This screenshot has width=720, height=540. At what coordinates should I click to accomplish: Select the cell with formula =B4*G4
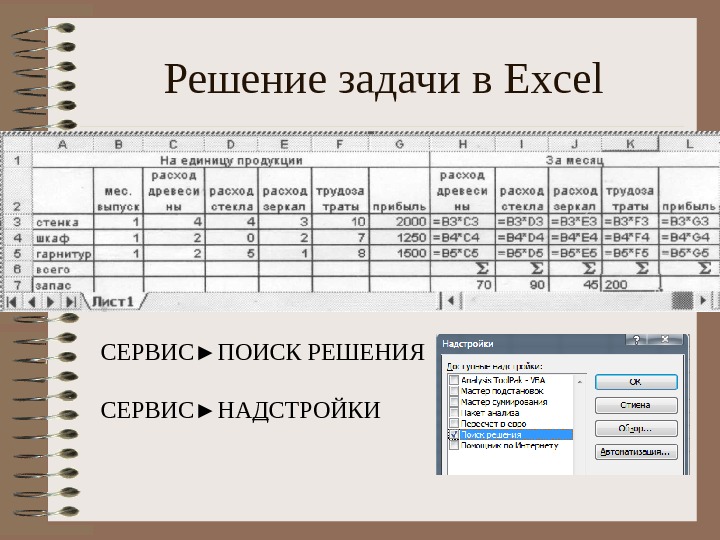pos(689,238)
